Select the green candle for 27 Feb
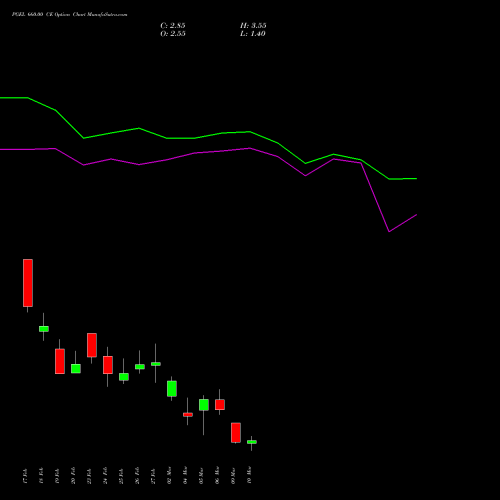 click(156, 364)
